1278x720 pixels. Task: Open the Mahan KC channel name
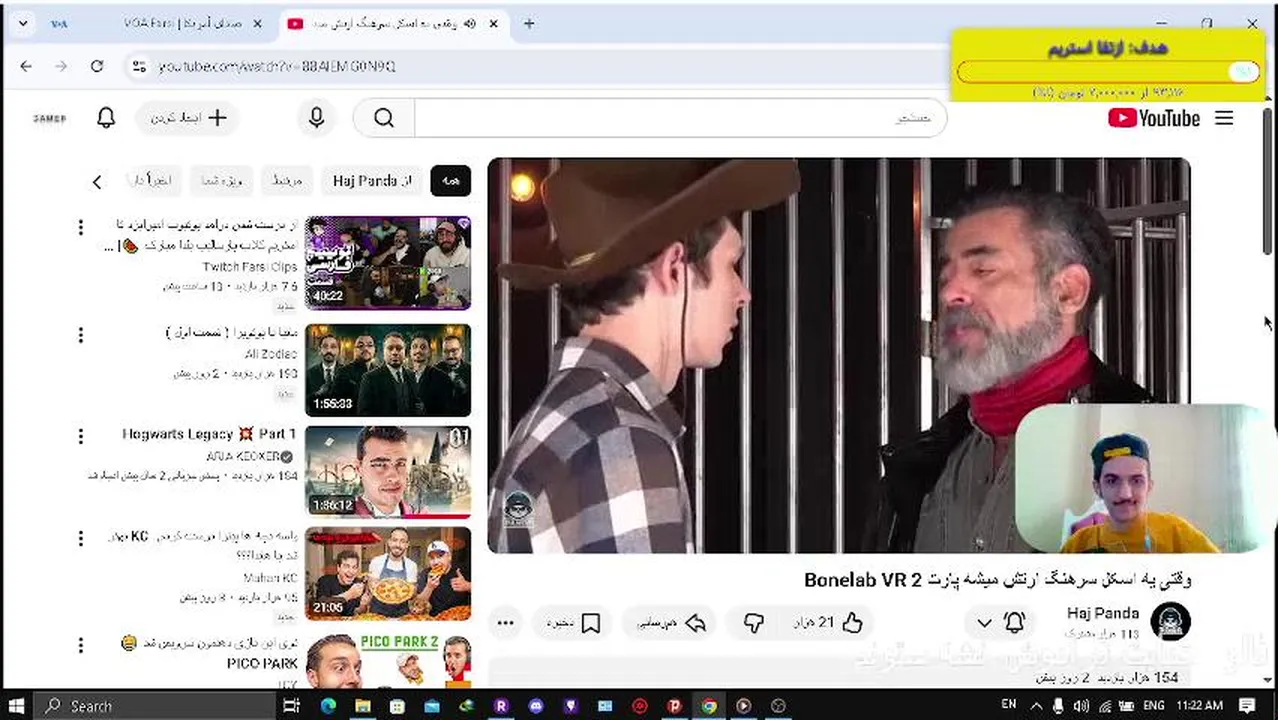(270, 578)
